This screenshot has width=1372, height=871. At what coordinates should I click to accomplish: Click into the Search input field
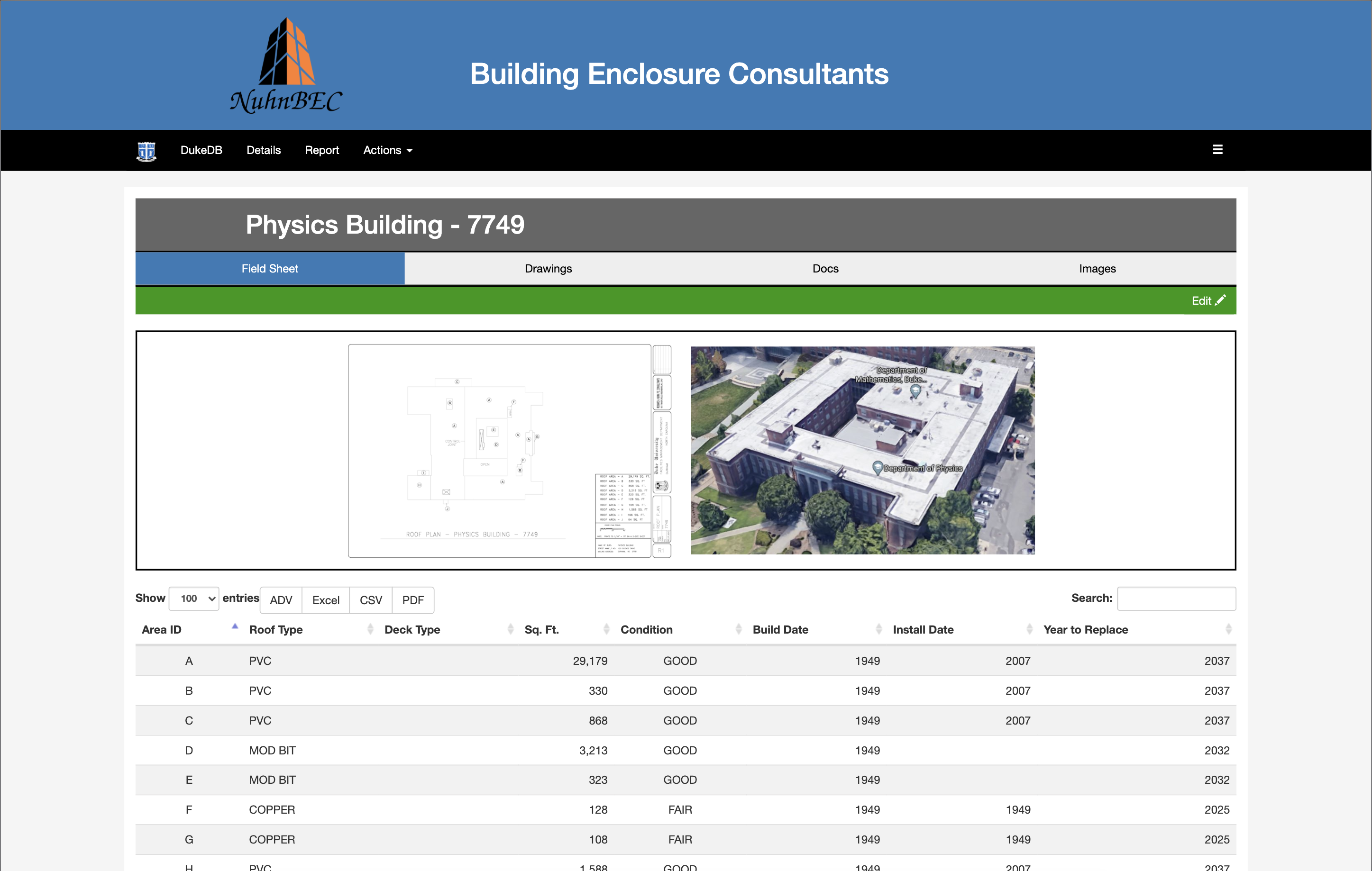1176,599
